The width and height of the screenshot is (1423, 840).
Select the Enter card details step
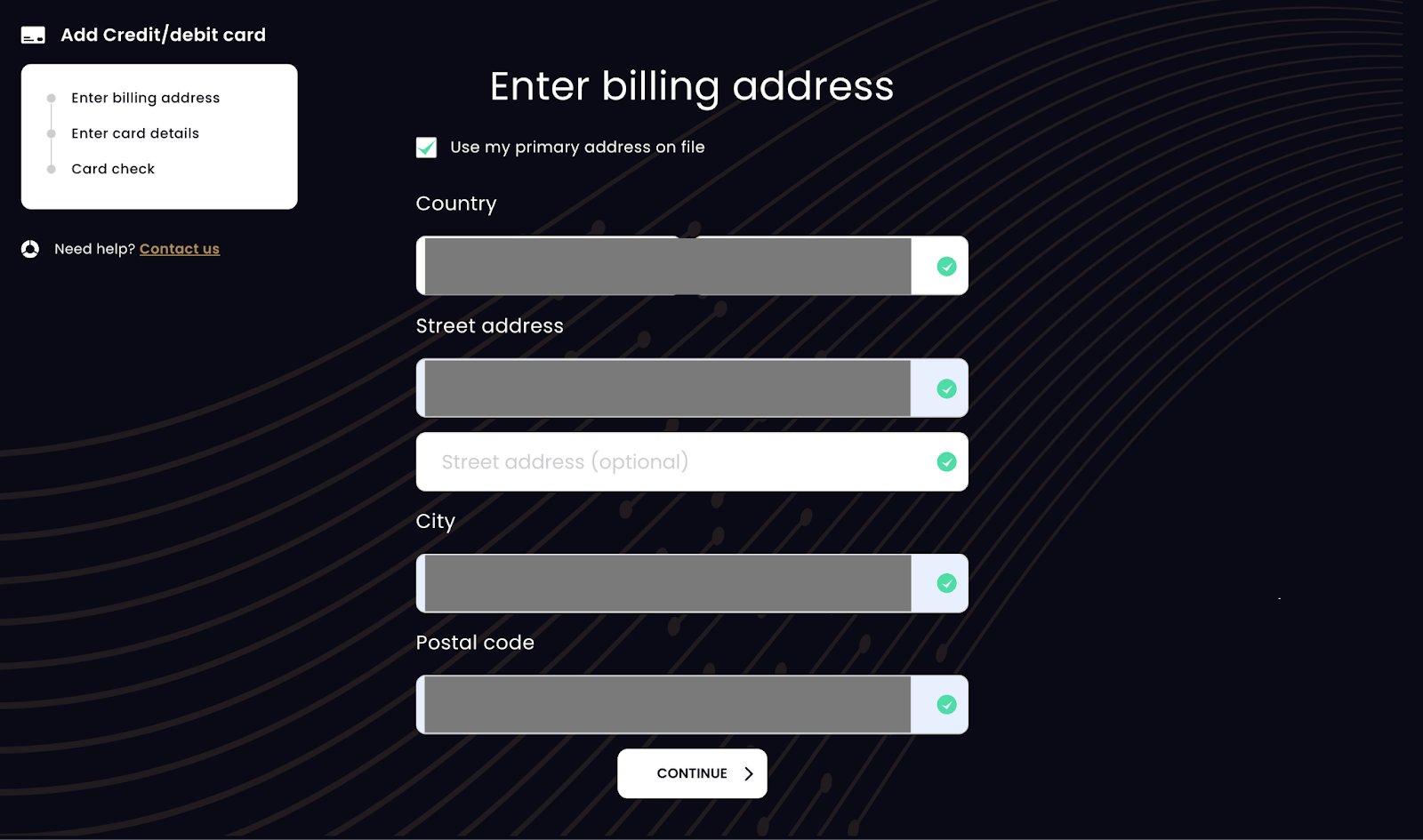pos(135,133)
